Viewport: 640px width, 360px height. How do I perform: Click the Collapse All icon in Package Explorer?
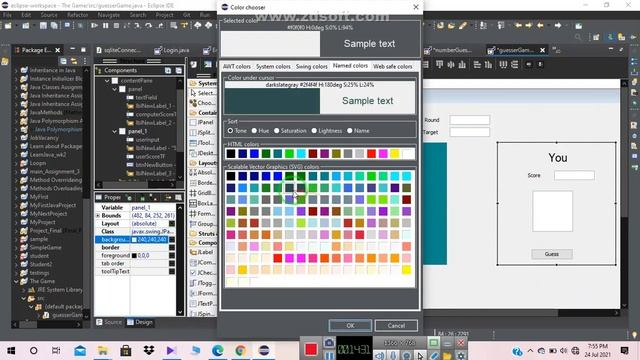point(63,61)
